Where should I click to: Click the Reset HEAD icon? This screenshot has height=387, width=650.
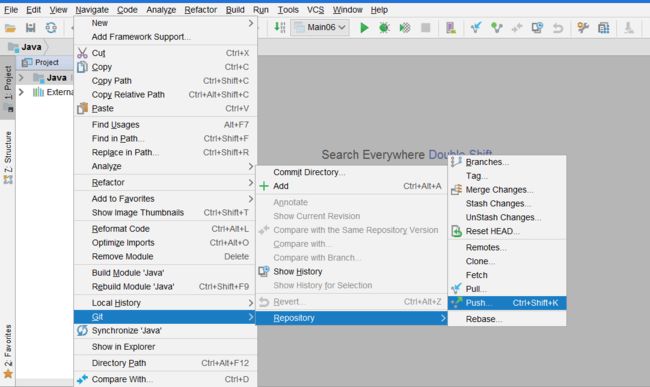coord(456,231)
